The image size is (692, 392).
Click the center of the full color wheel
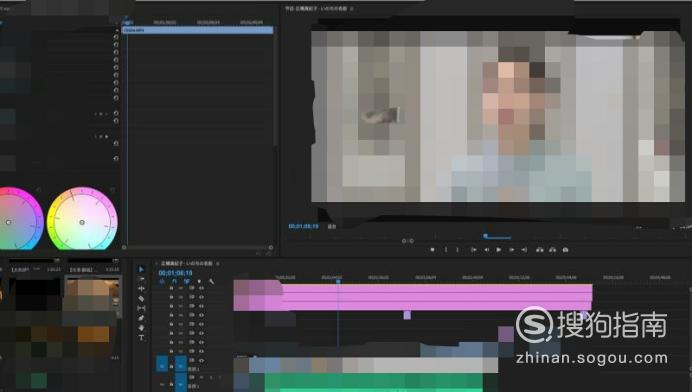pos(82,222)
